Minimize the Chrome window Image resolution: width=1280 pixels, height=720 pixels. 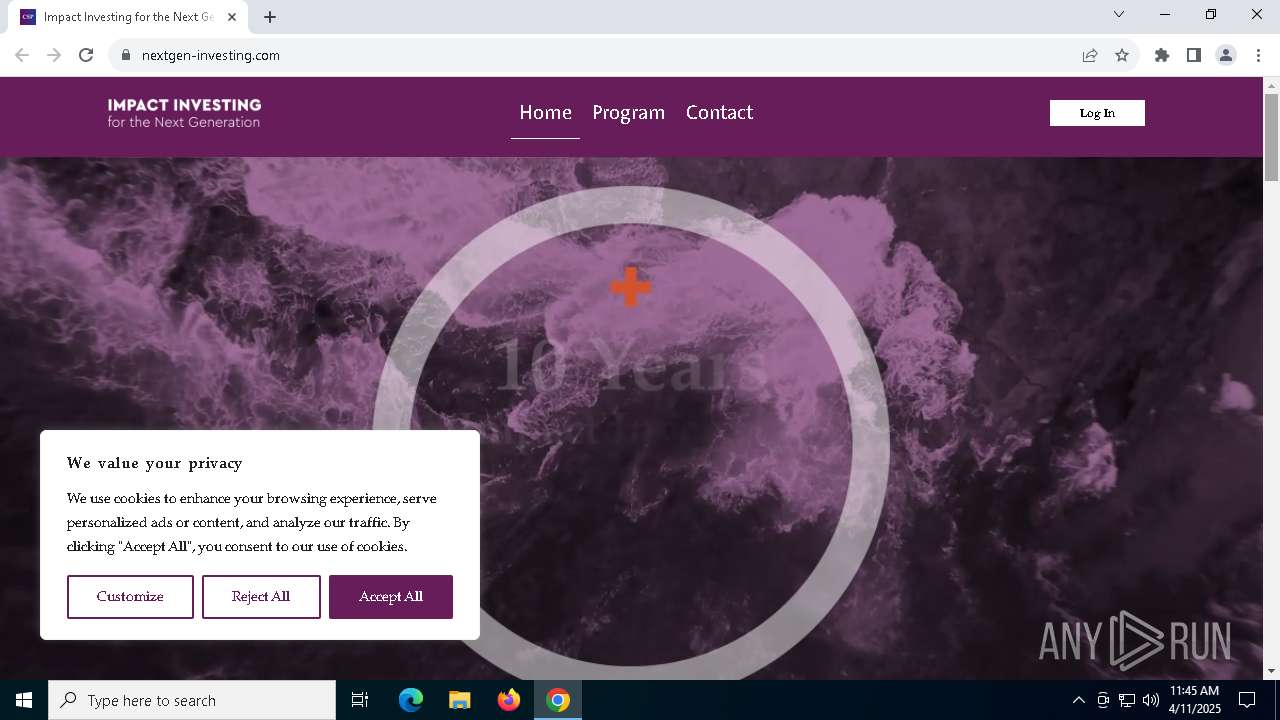[1165, 14]
